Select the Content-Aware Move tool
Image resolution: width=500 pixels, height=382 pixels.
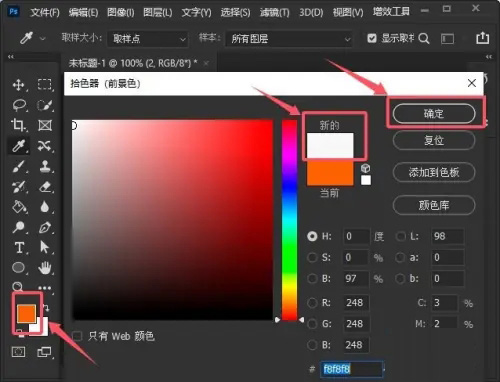[44, 146]
